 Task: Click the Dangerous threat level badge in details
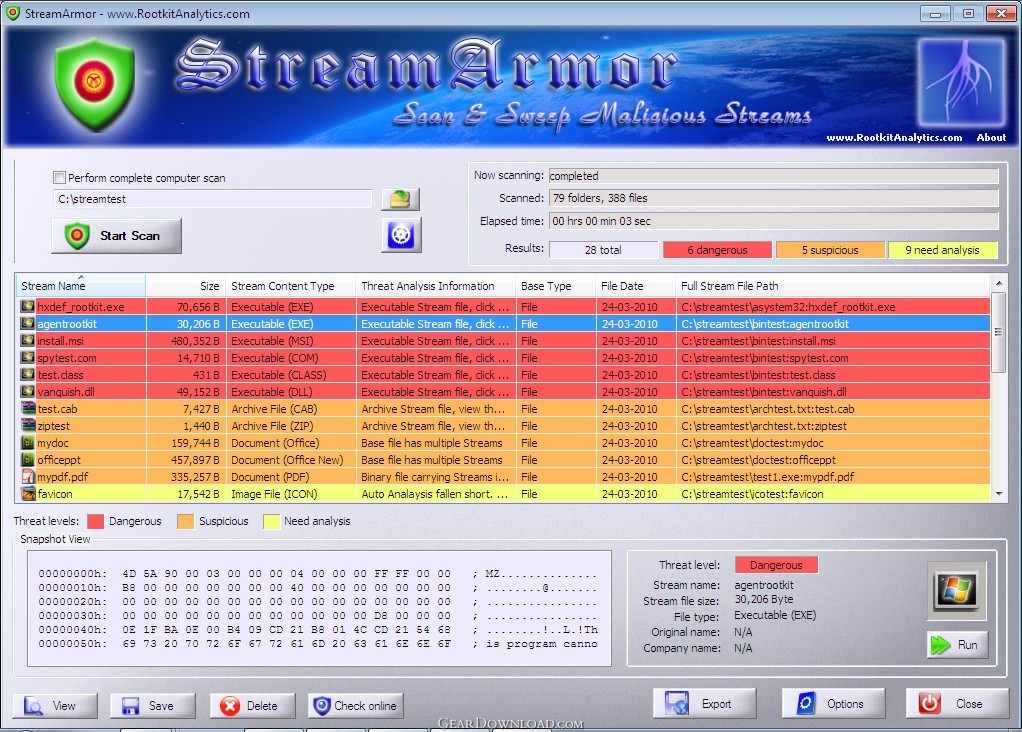[776, 564]
